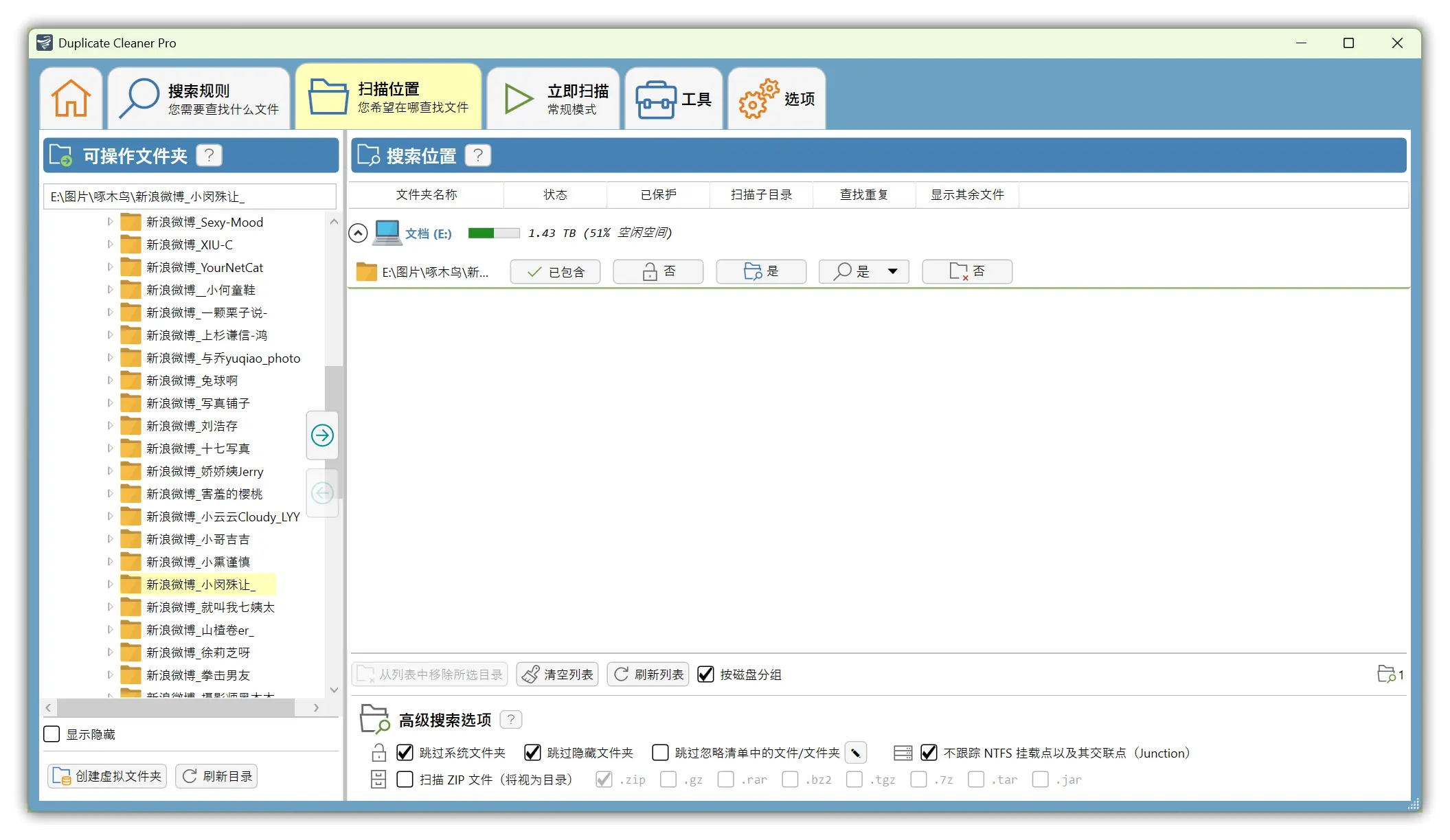This screenshot has width=1450, height=840.
Task: Enable 扫描 ZIP 文件 checkbox
Action: 405,780
